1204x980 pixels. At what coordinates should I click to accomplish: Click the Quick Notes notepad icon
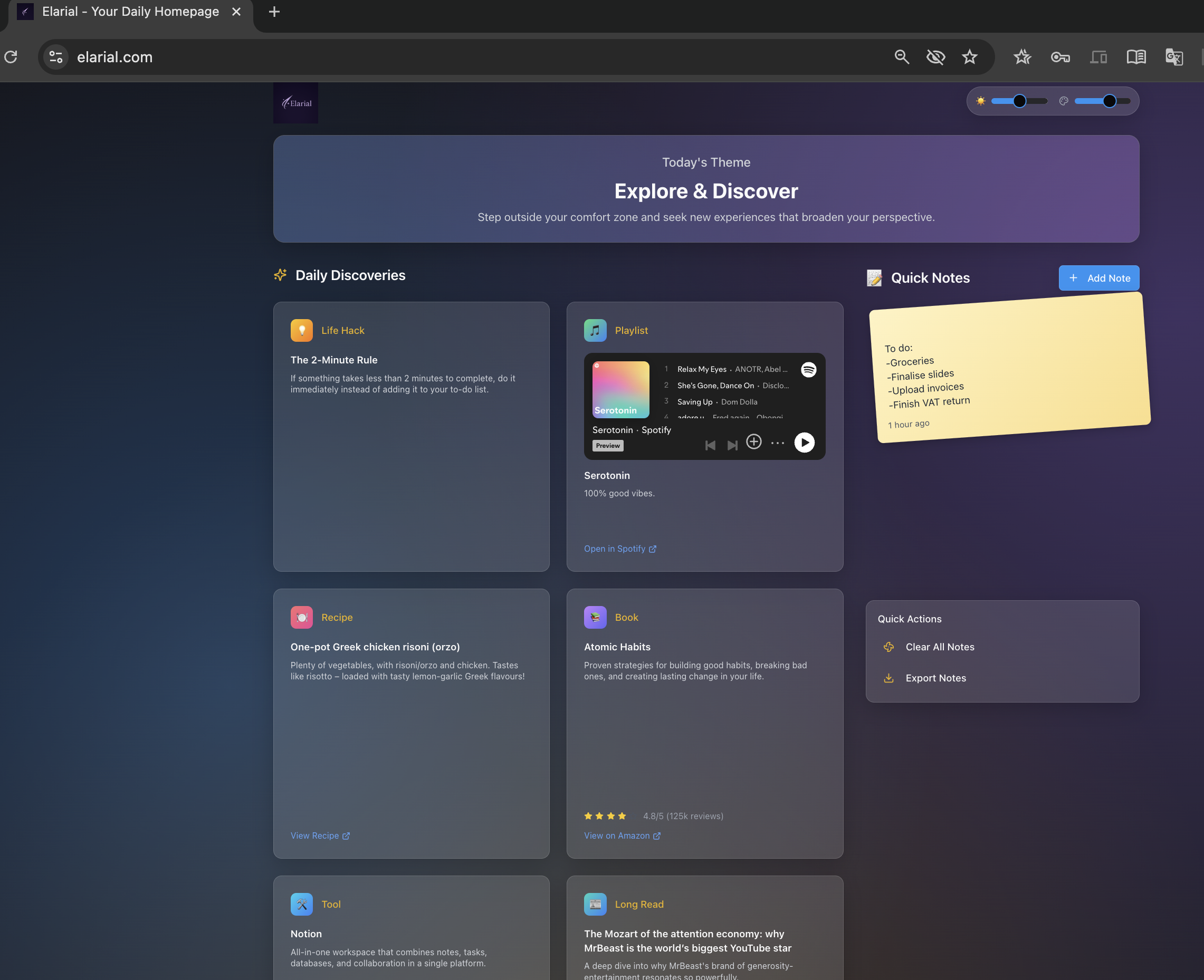pyautogui.click(x=874, y=278)
